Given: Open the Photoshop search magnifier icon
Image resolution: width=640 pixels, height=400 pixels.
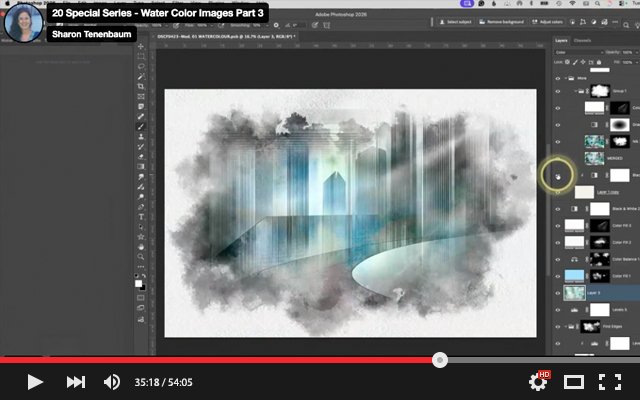Looking at the screenshot, I should click(626, 25).
